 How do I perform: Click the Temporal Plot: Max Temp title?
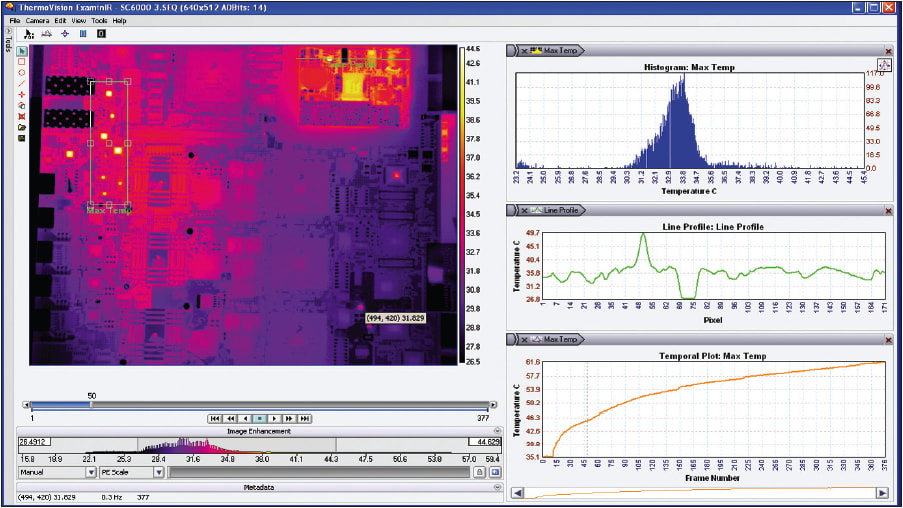712,356
